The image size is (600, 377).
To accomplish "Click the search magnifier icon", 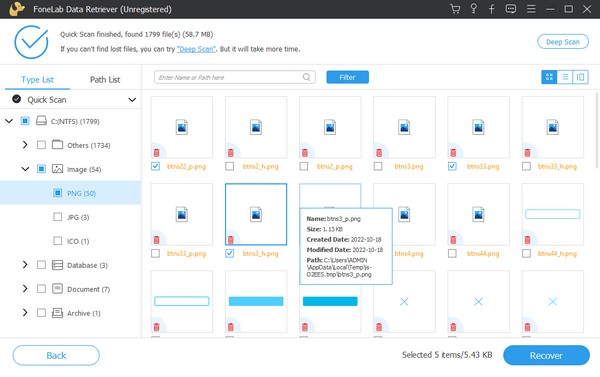I will (307, 77).
